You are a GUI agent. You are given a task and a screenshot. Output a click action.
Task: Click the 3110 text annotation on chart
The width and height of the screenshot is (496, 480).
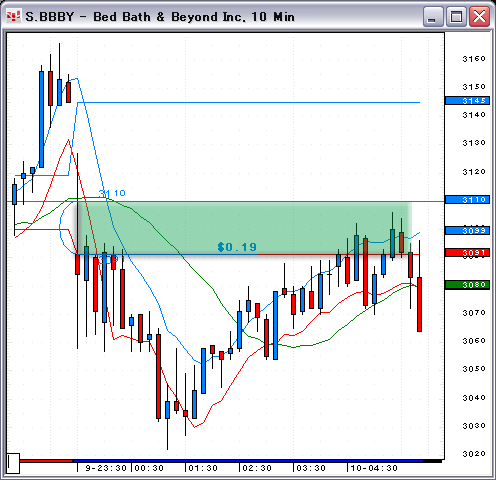pos(112,193)
